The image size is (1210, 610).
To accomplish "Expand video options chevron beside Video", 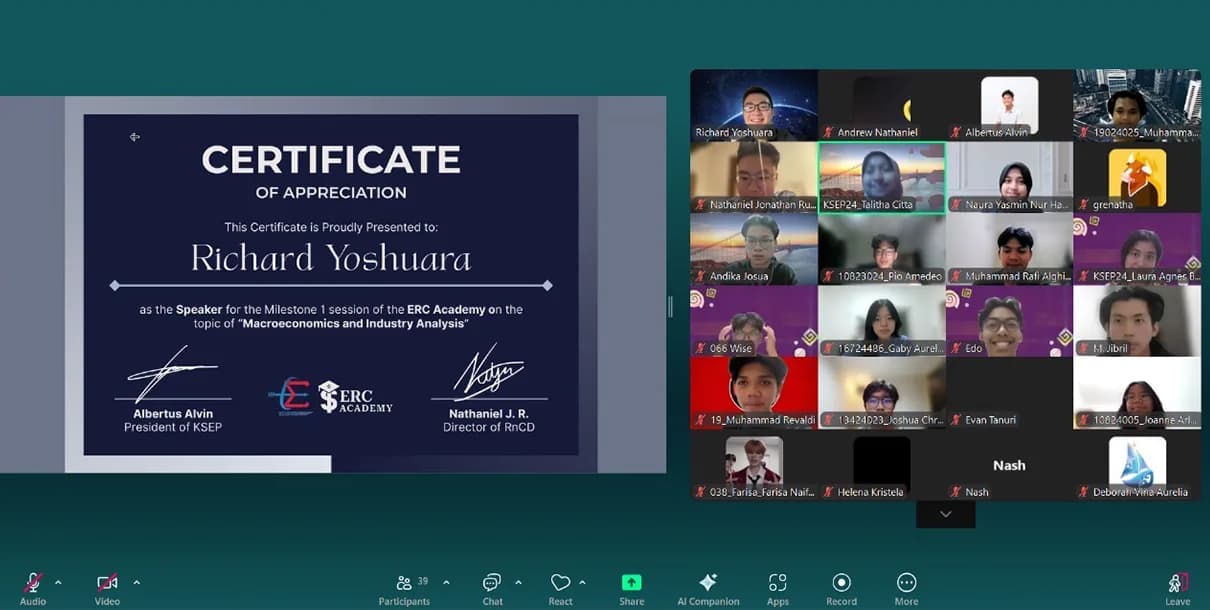I will (136, 582).
